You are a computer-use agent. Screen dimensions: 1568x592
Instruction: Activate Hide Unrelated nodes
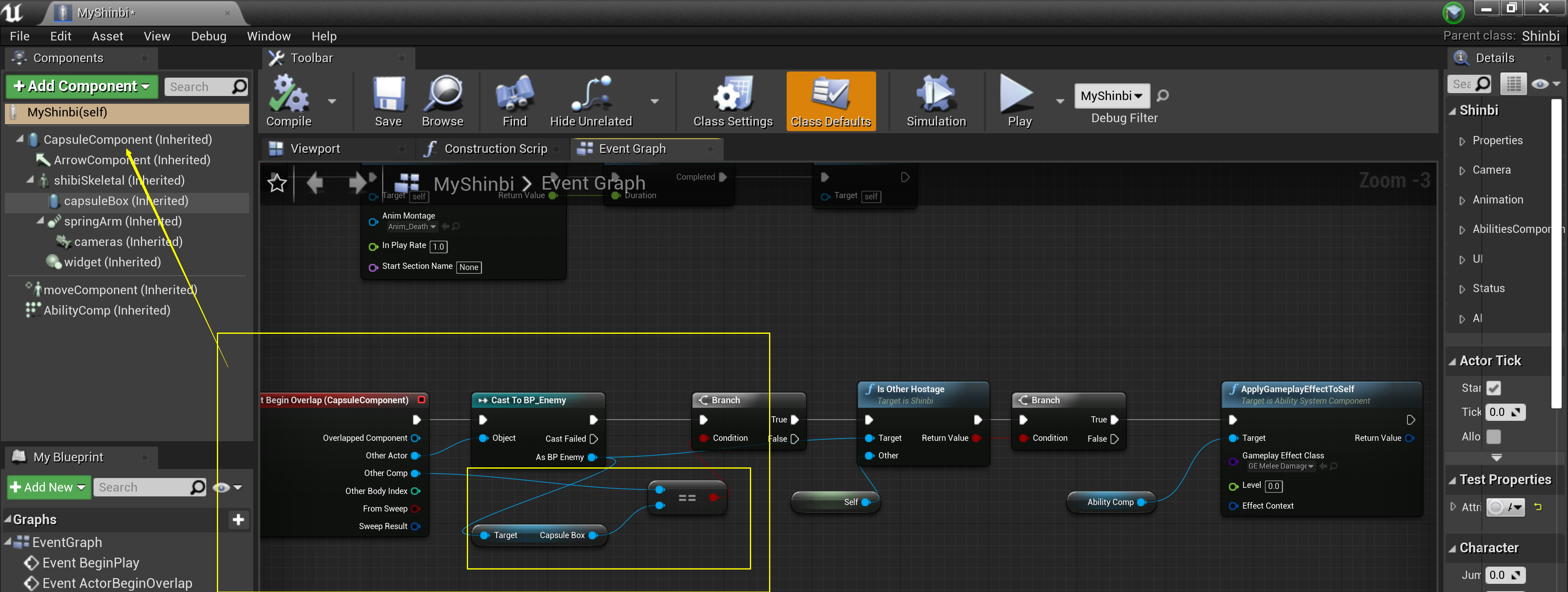(589, 101)
